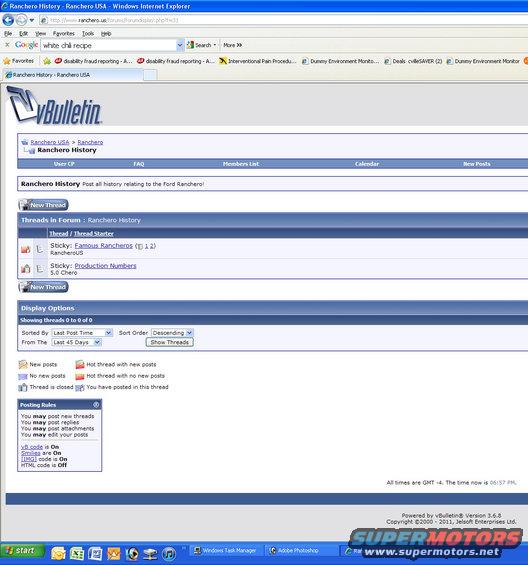The height and width of the screenshot is (565, 528).
Task: Open the Outlook folder icon in quick launch
Action: [58, 553]
